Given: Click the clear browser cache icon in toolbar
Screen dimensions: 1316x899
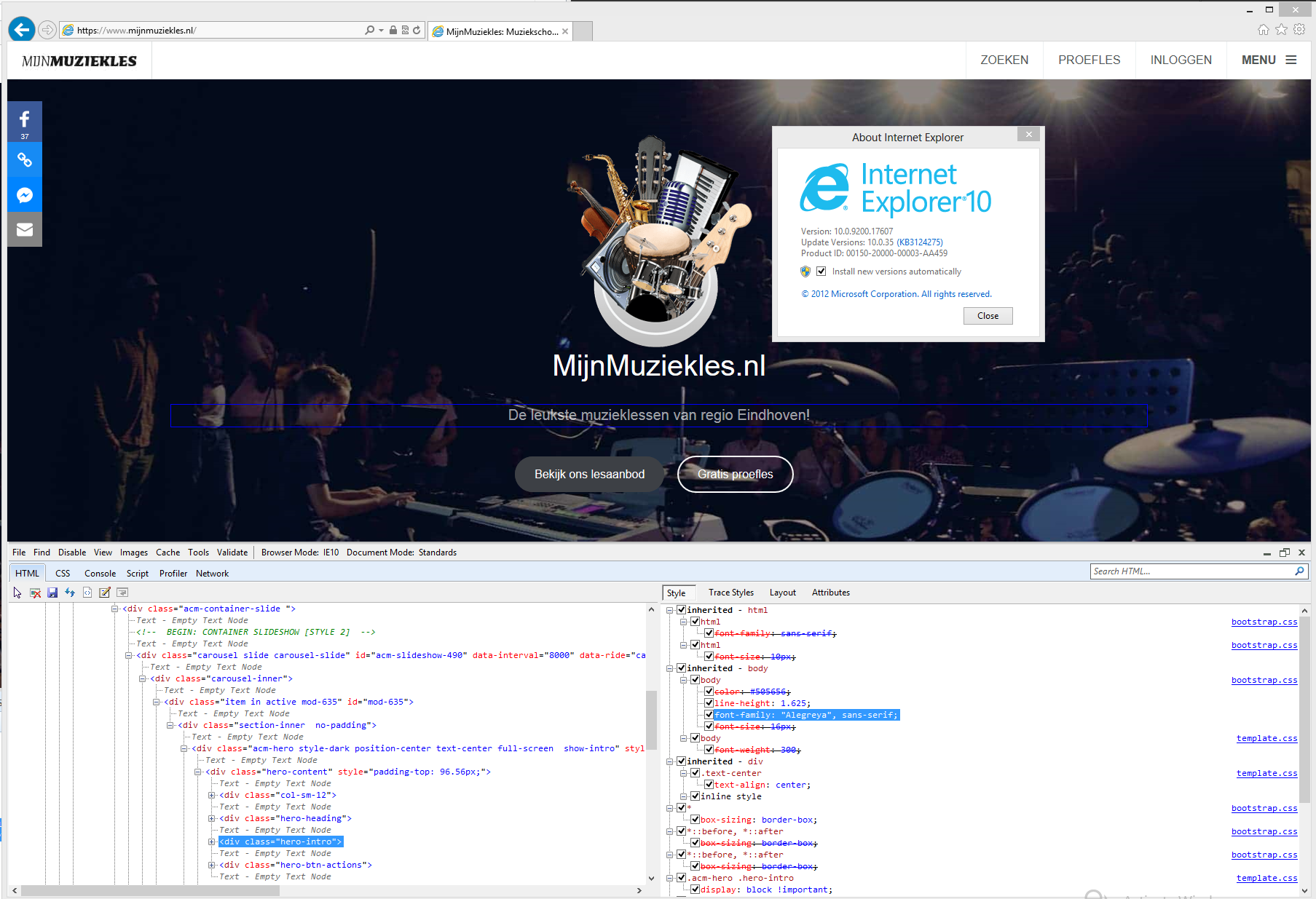Looking at the screenshot, I should [x=35, y=593].
